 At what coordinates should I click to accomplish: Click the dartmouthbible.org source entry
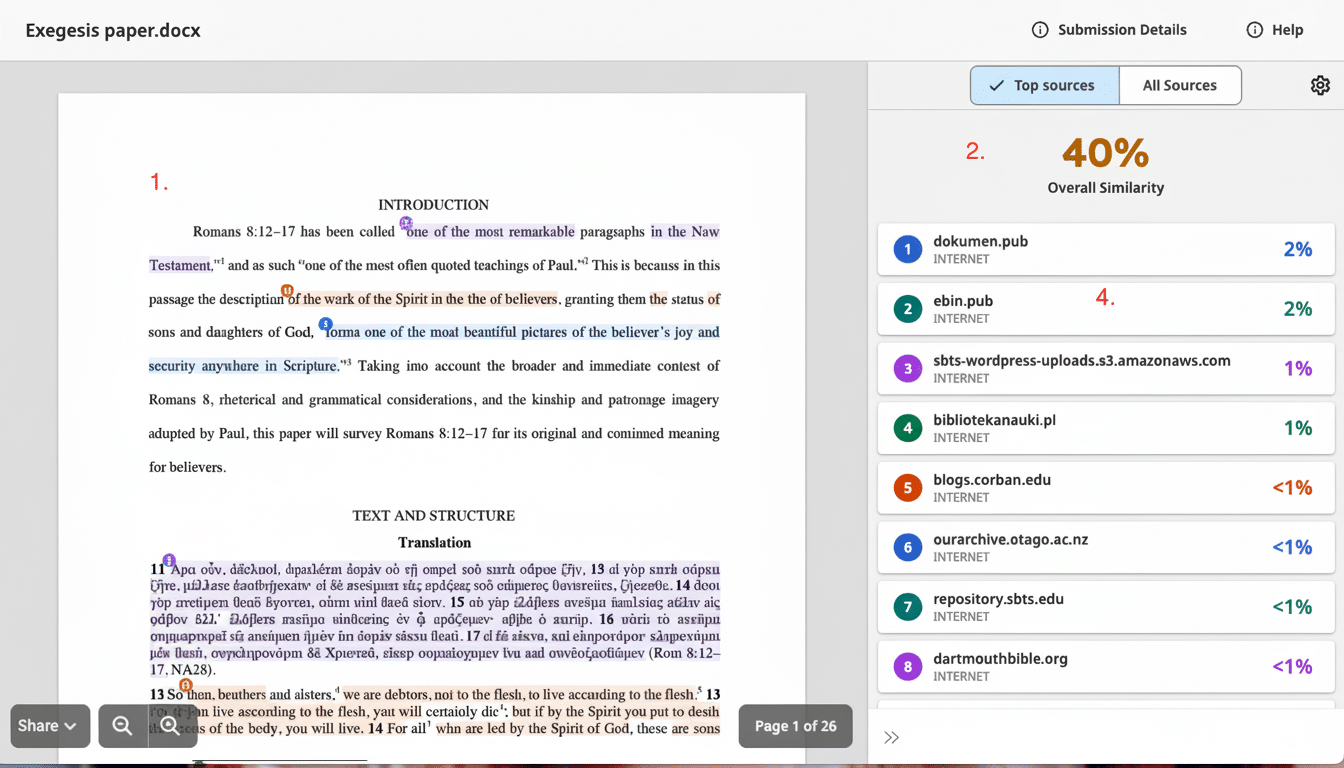(1105, 666)
